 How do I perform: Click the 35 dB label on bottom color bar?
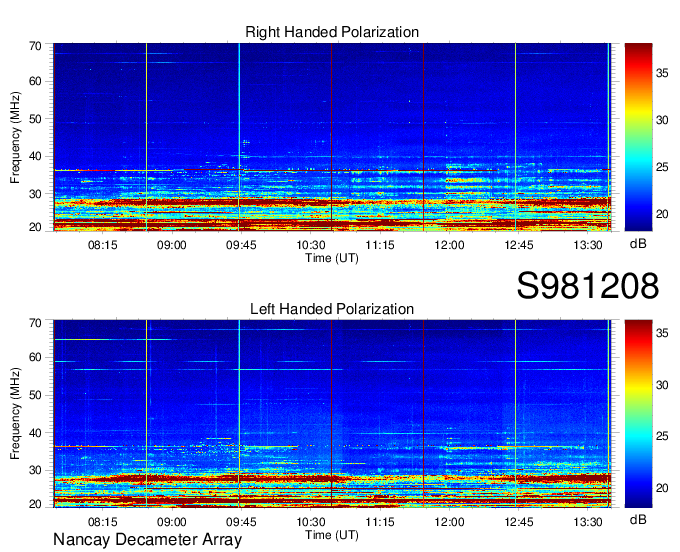click(662, 333)
